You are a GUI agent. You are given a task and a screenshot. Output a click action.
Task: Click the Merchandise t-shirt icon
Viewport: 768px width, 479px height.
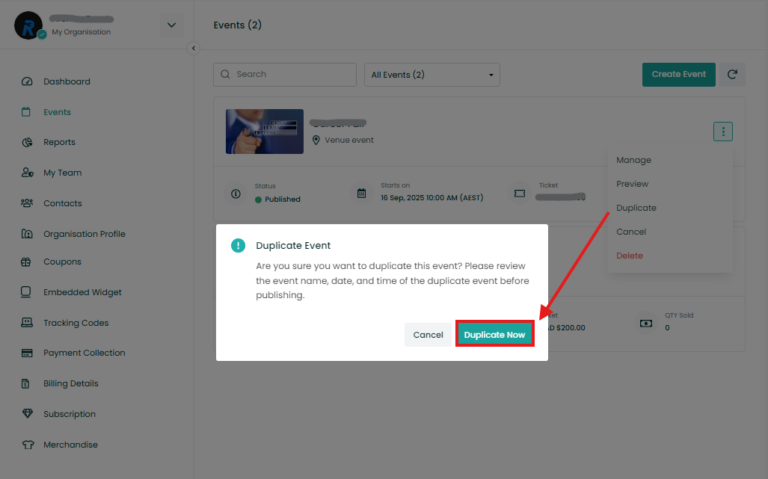(28, 445)
